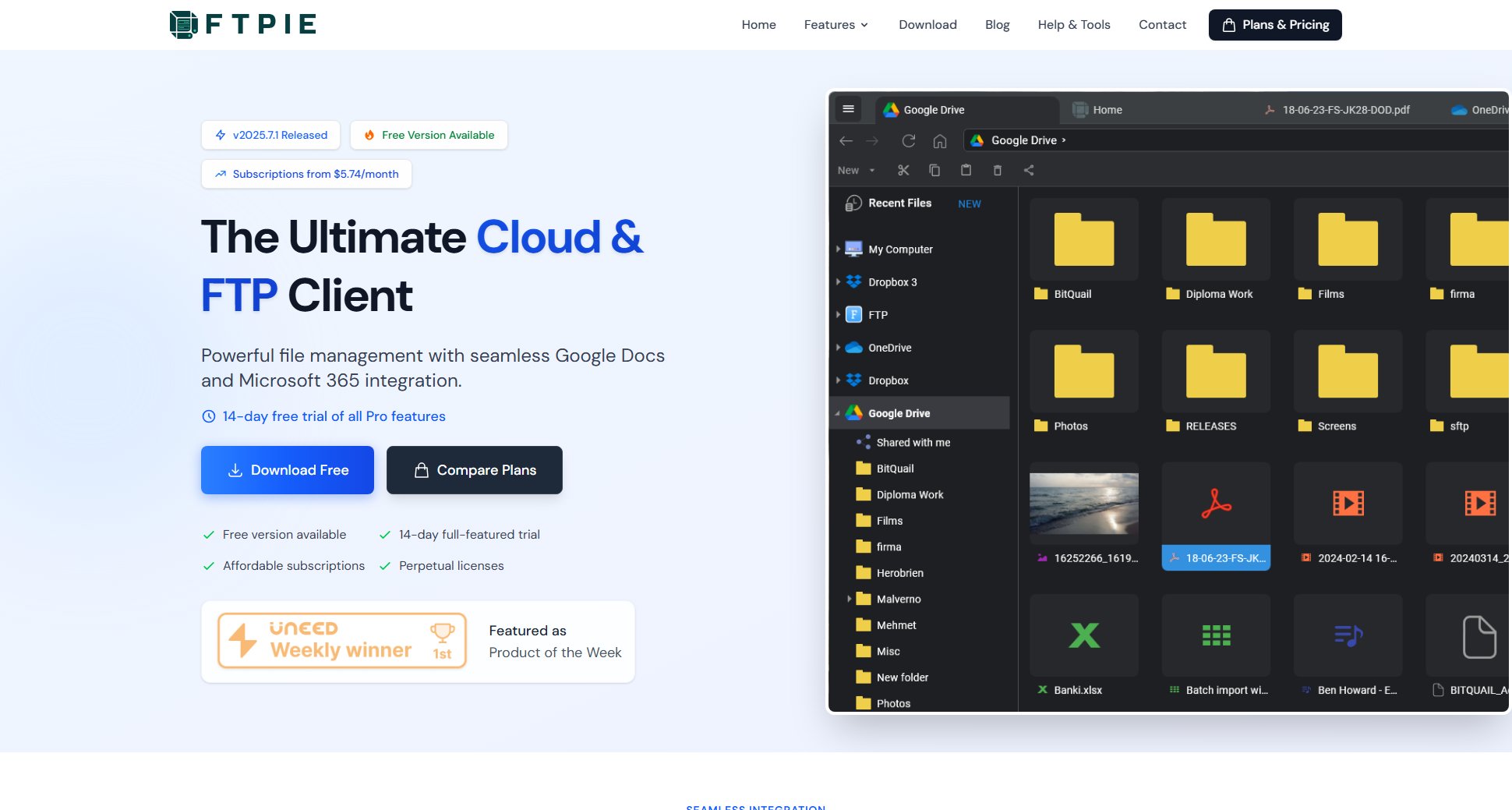Click the Free Version Available badge
This screenshot has height=810, width=1512.
coord(429,135)
